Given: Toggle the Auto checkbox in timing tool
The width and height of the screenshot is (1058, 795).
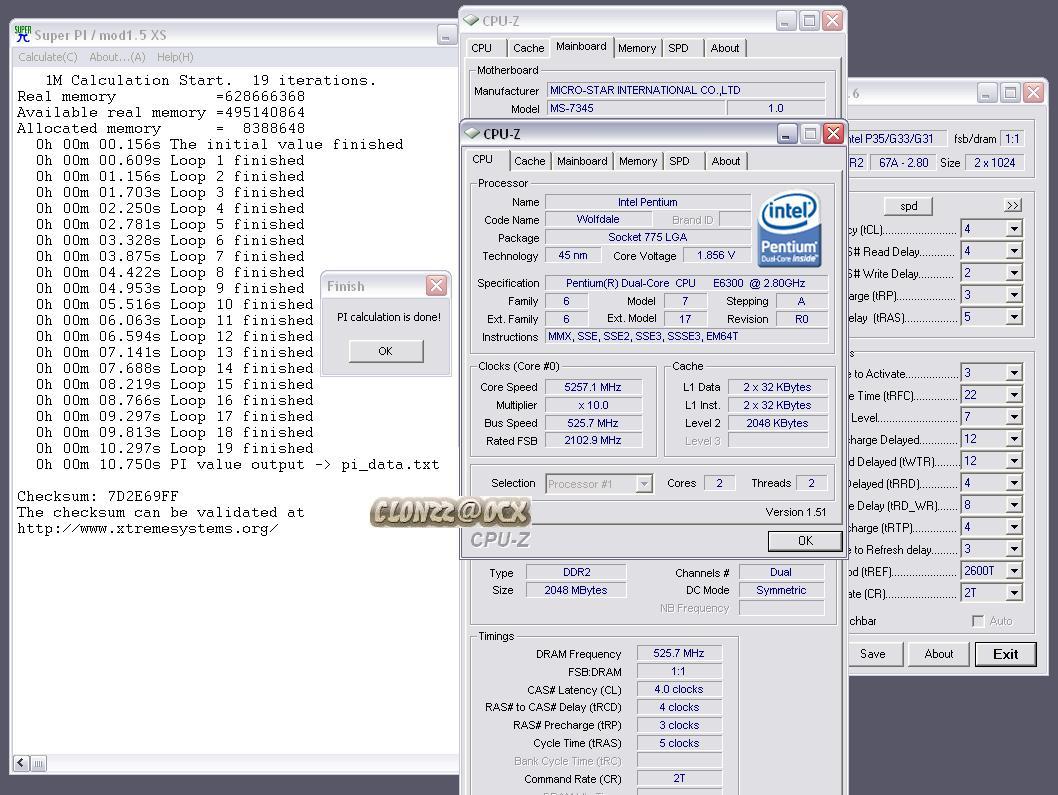Looking at the screenshot, I should pyautogui.click(x=978, y=621).
